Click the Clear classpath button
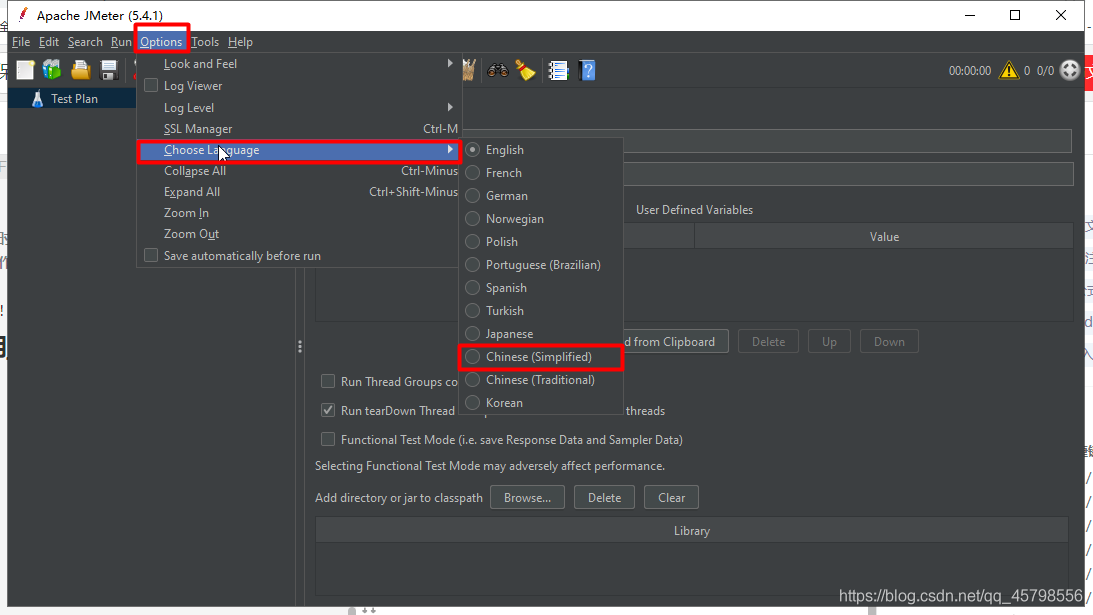Screen dimensions: 1093x615 coord(671,498)
